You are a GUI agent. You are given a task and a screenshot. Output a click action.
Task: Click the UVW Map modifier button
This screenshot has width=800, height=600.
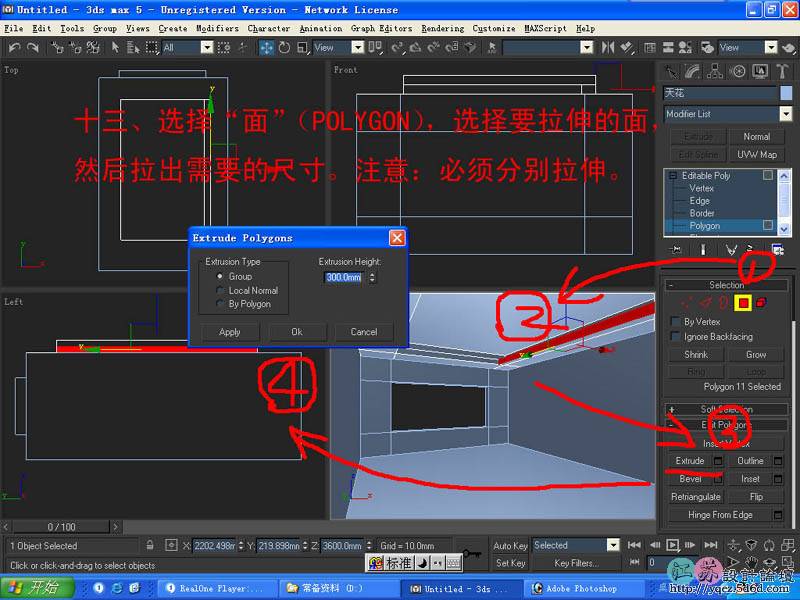click(x=757, y=155)
